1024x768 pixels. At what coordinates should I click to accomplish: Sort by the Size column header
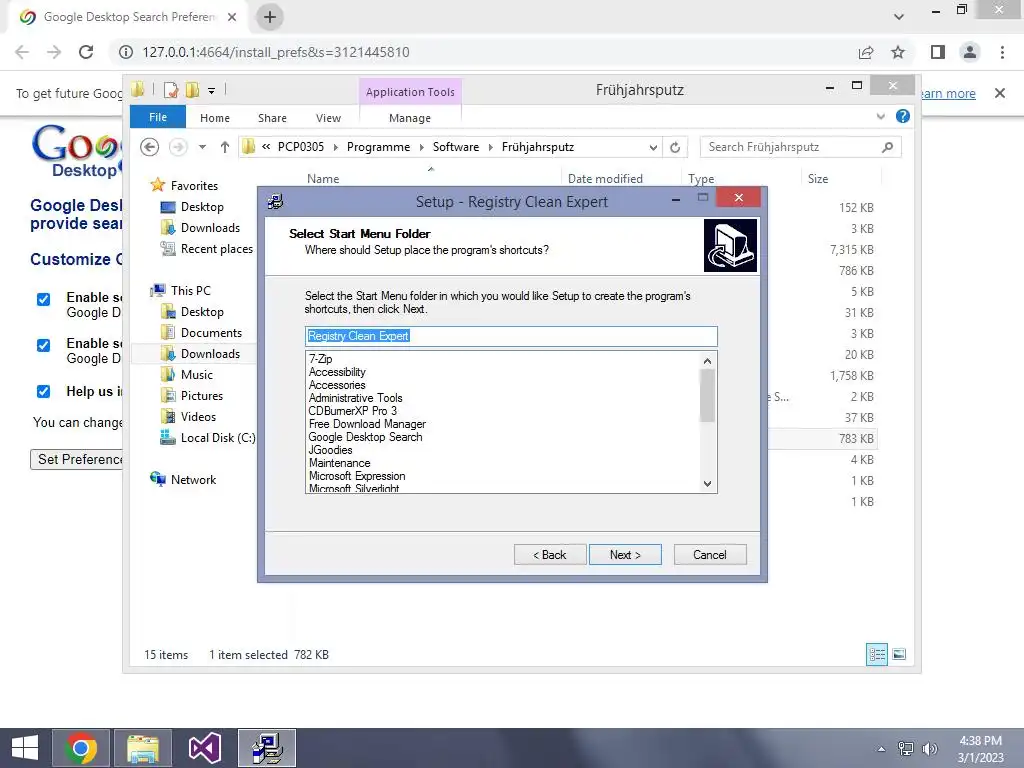pos(817,179)
